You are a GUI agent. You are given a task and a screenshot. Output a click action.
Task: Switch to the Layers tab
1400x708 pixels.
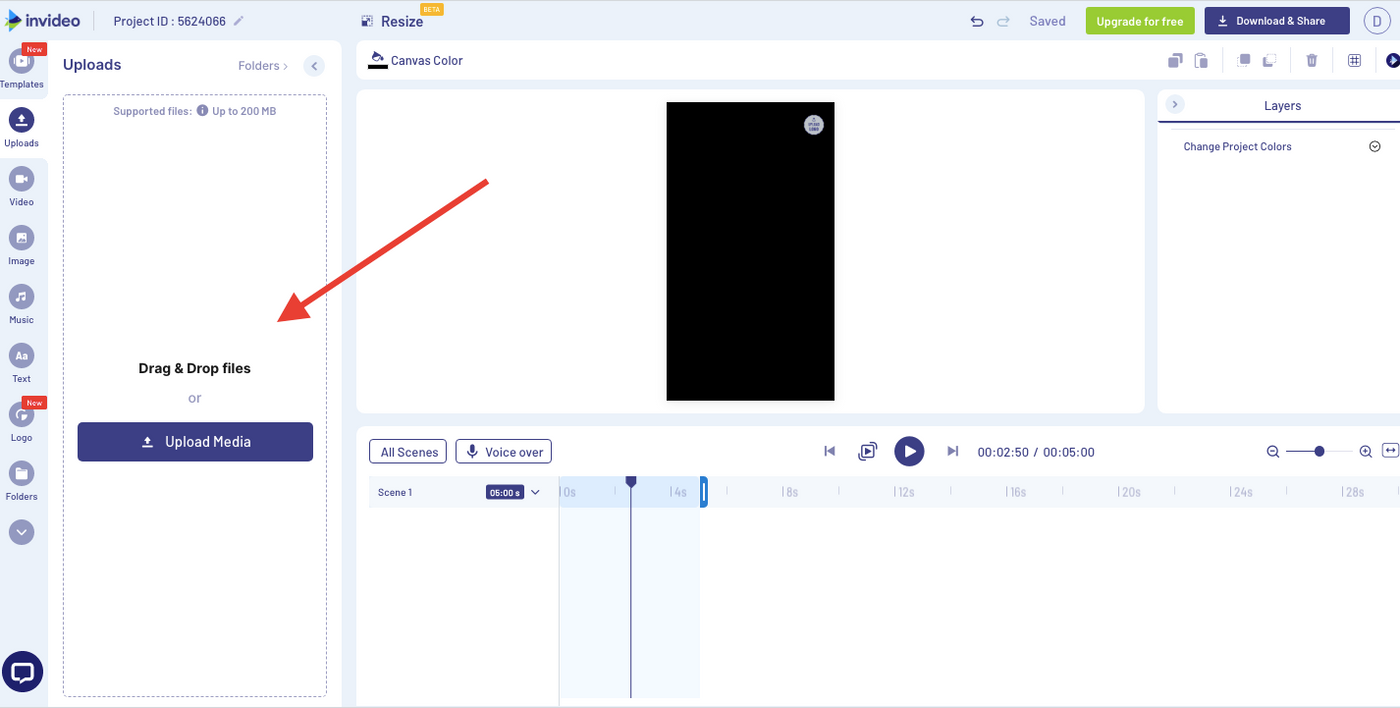coord(1282,106)
